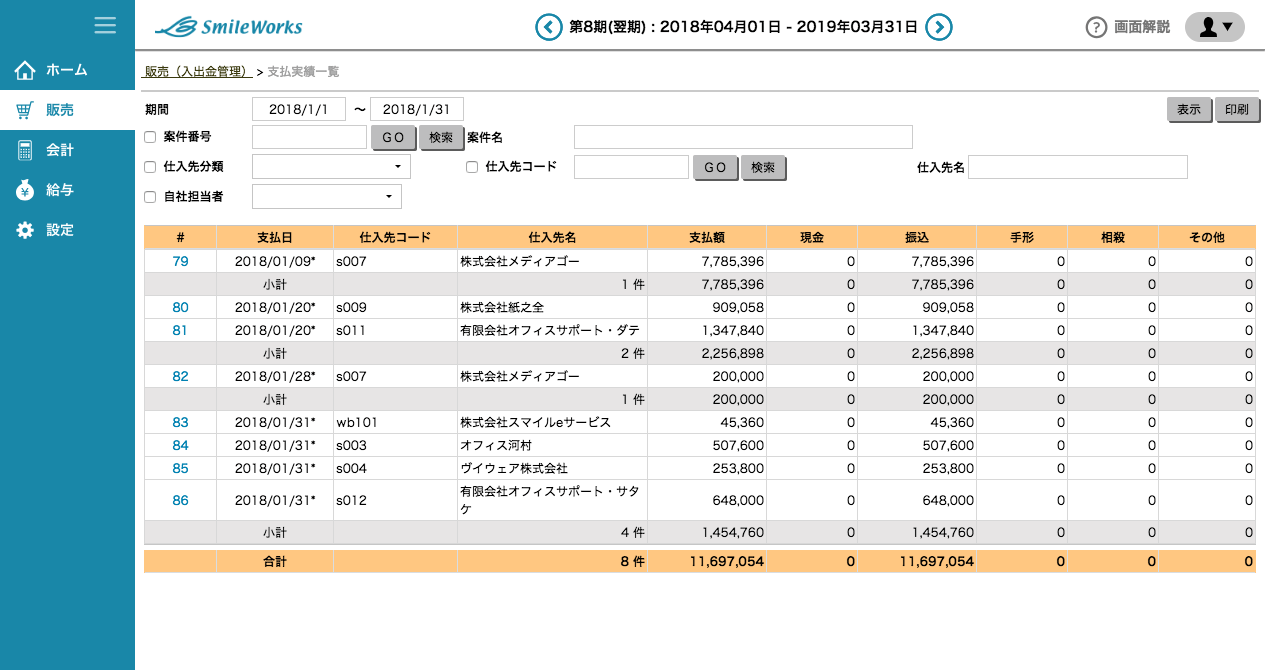The height and width of the screenshot is (670, 1265).
Task: Click the 仕入先名 text field
Action: (1078, 167)
